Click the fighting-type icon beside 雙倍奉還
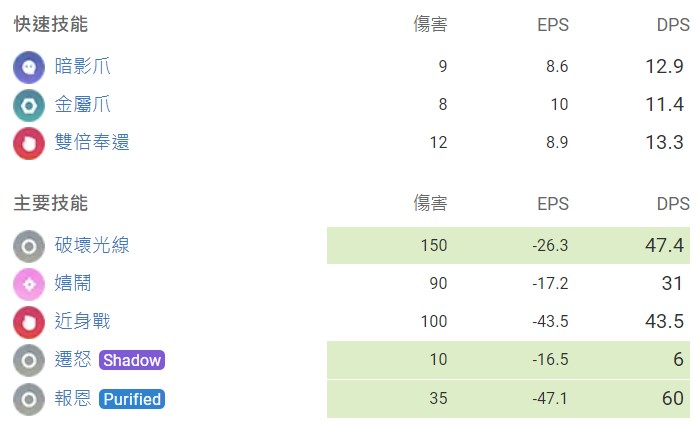Viewport: 696px width, 421px height. click(29, 143)
